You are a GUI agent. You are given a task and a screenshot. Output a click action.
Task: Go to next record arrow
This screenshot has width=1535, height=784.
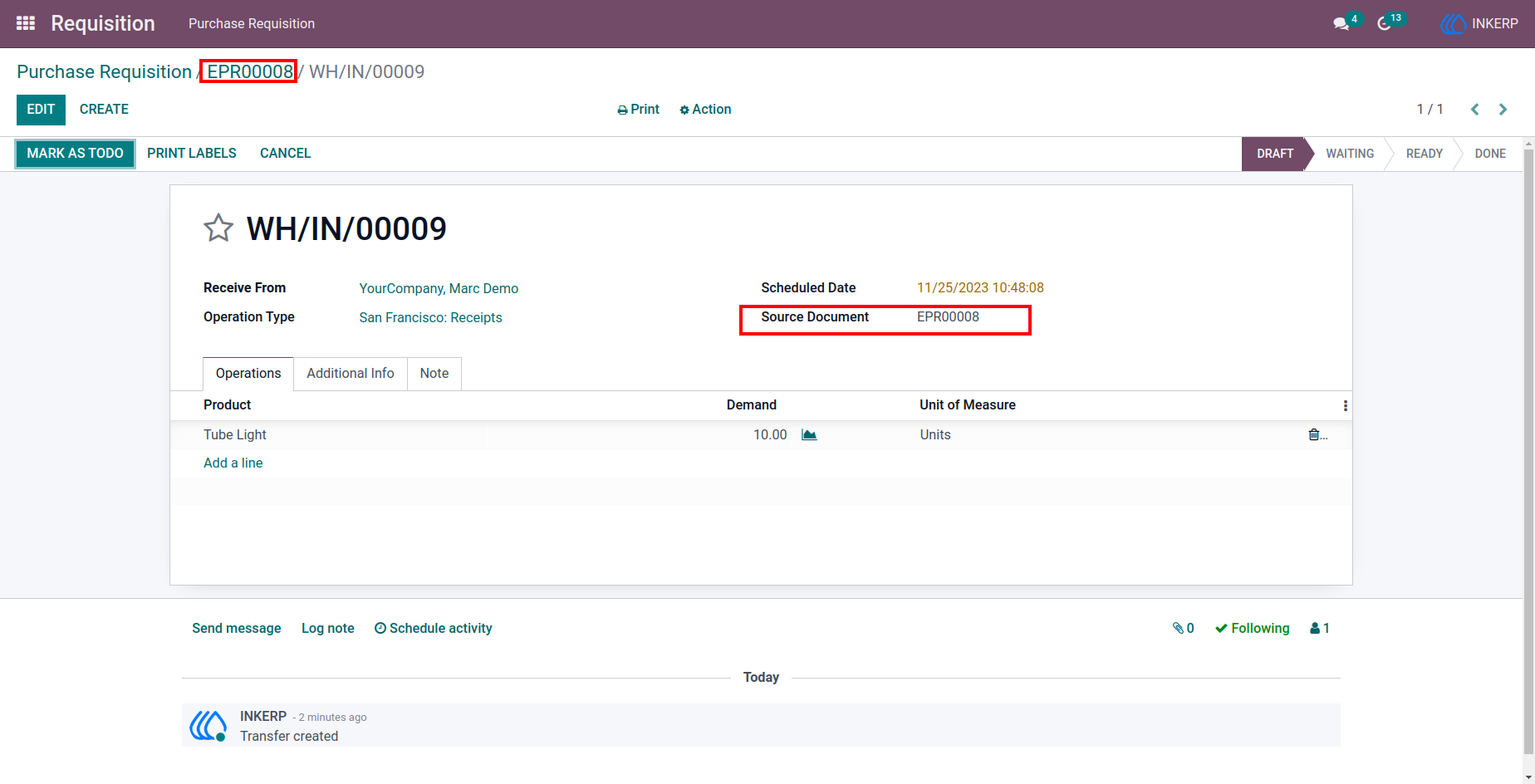click(x=1503, y=109)
